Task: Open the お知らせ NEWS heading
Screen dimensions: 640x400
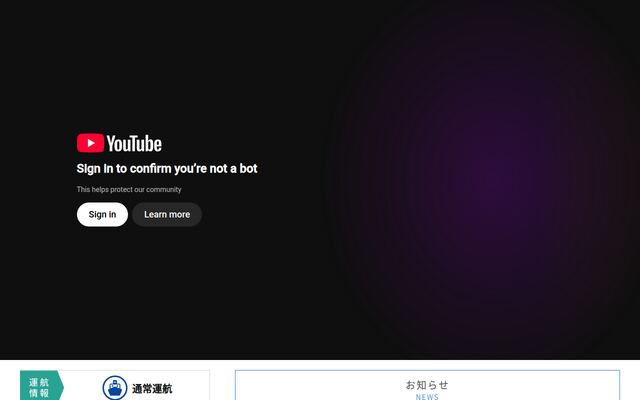Action: [427, 389]
